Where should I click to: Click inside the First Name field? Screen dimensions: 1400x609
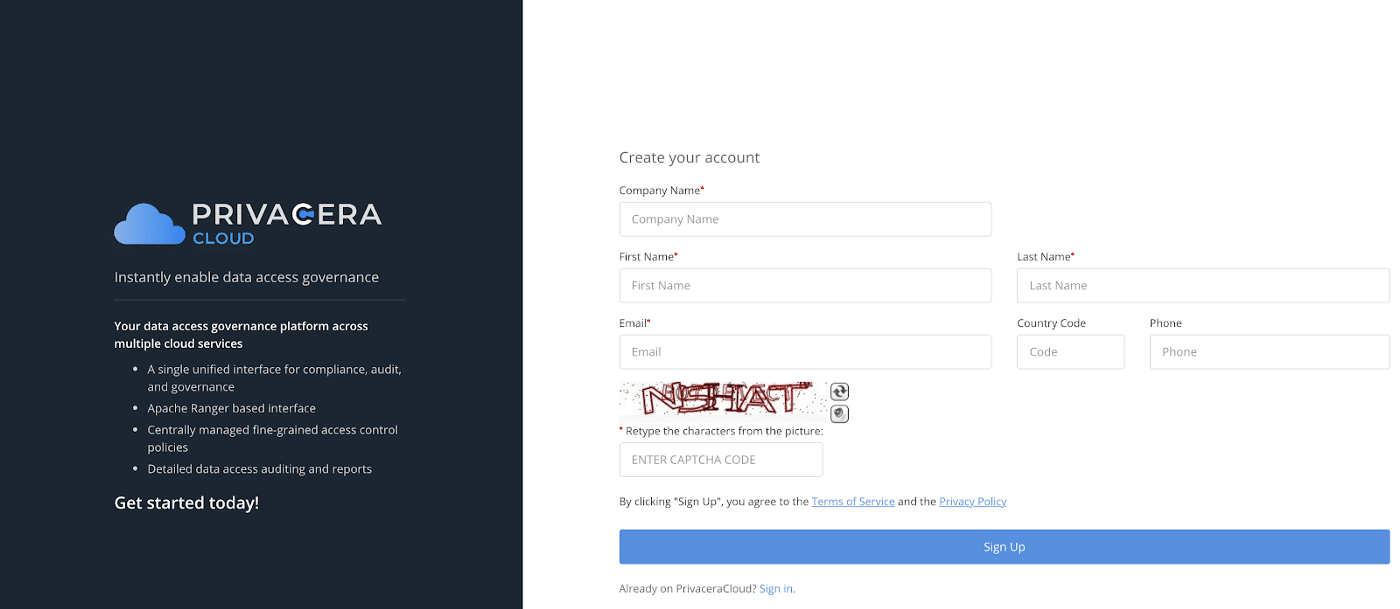(805, 285)
